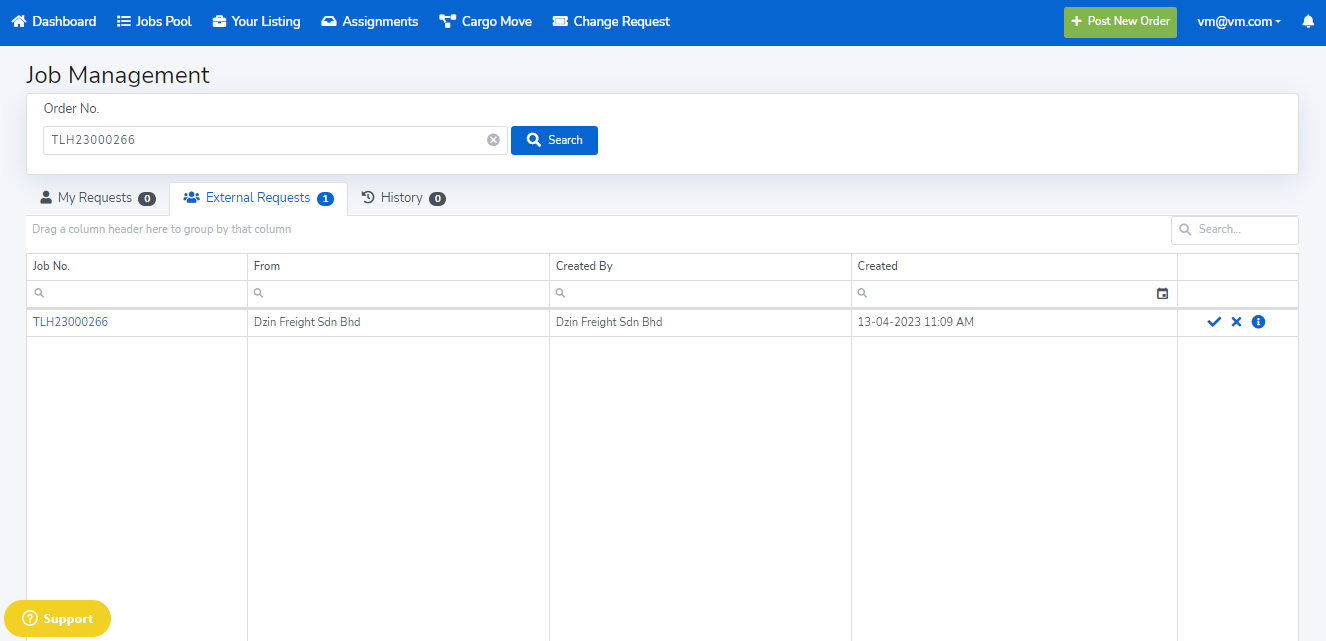Switch to History tab
Viewport: 1326px width, 641px height.
click(402, 198)
